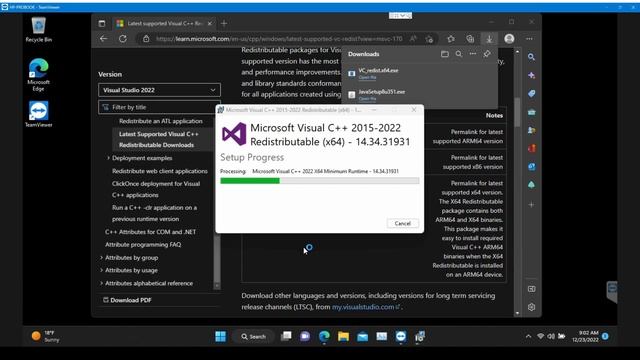
Task: Open the read aloud icon in address bar
Action: pyautogui.click(x=413, y=39)
